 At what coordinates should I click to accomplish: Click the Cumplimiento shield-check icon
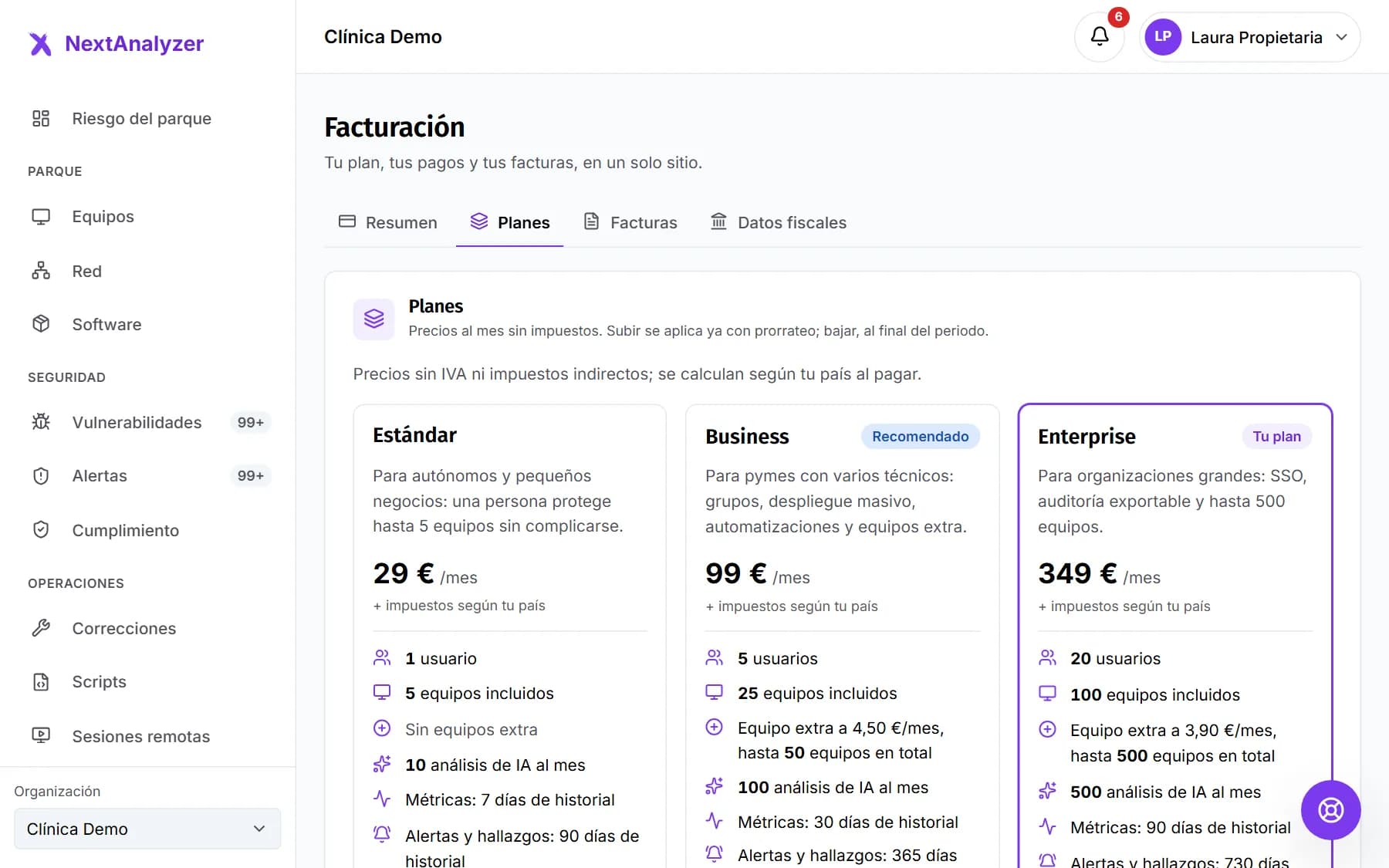coord(41,530)
